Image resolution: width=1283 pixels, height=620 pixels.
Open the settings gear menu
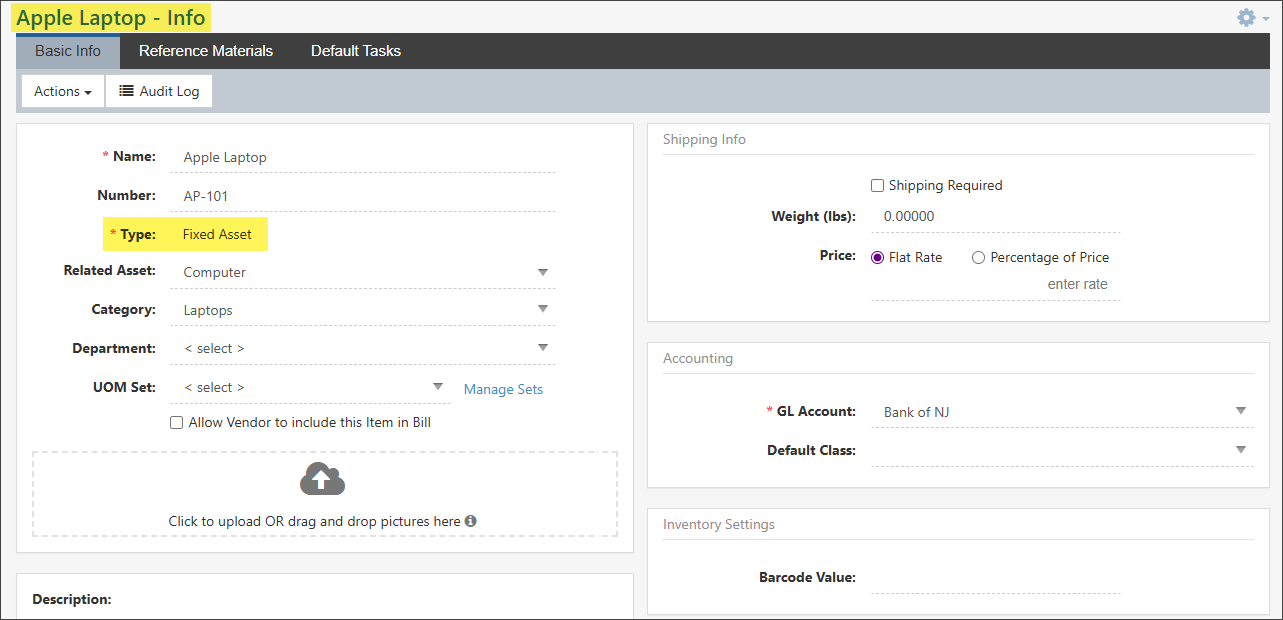pyautogui.click(x=1251, y=18)
